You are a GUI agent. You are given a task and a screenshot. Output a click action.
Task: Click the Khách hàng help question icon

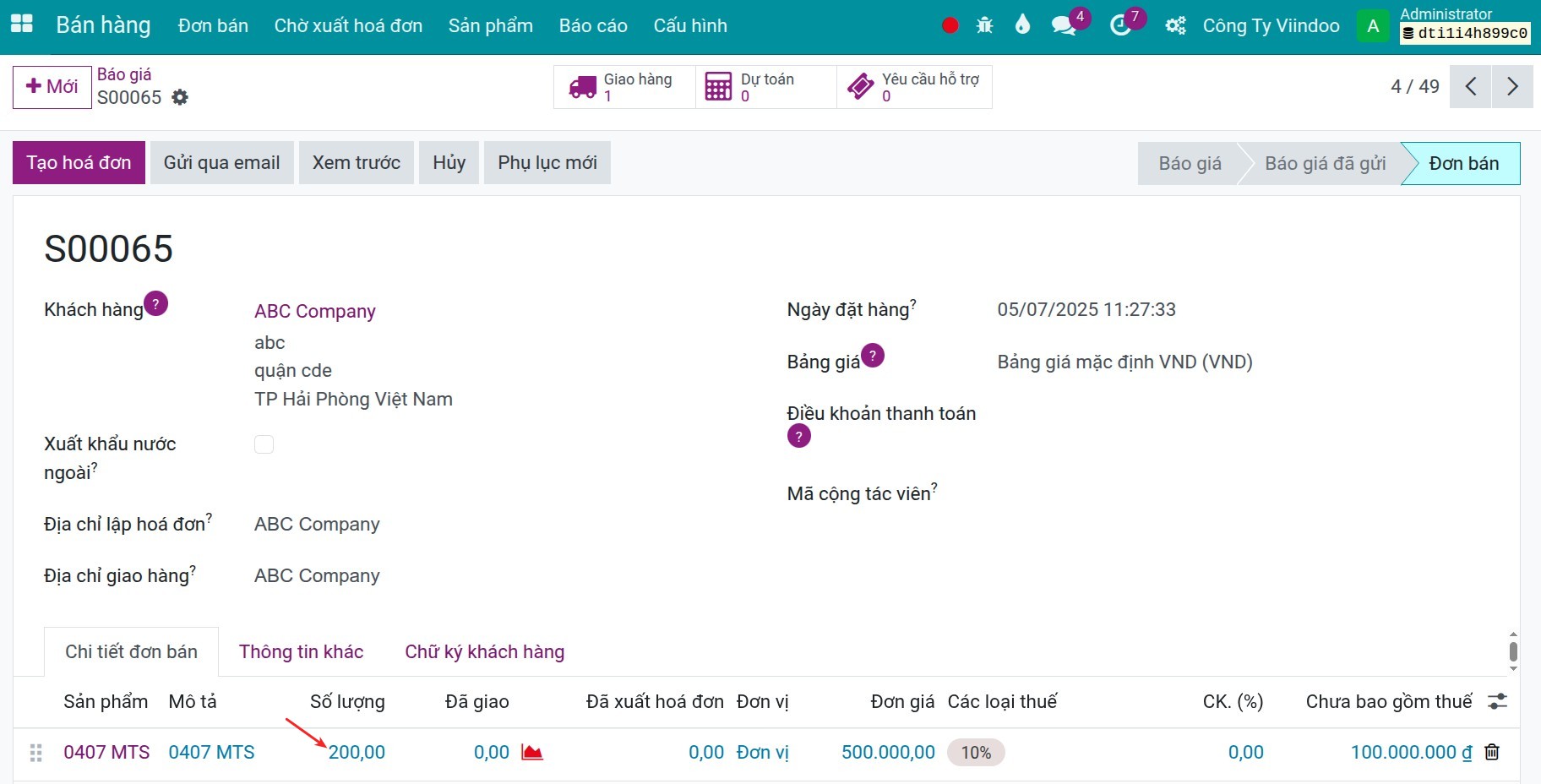pos(155,303)
